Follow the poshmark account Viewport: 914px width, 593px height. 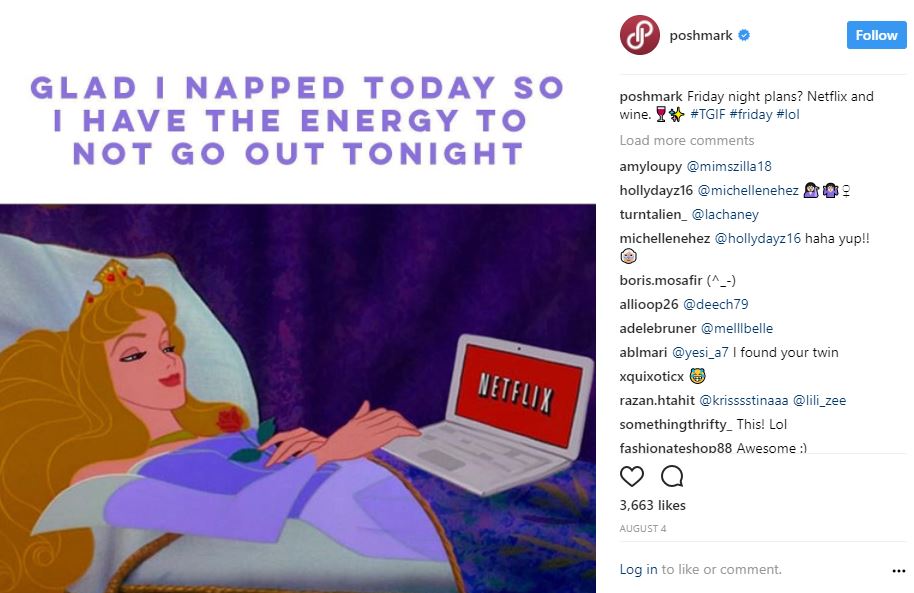point(876,35)
